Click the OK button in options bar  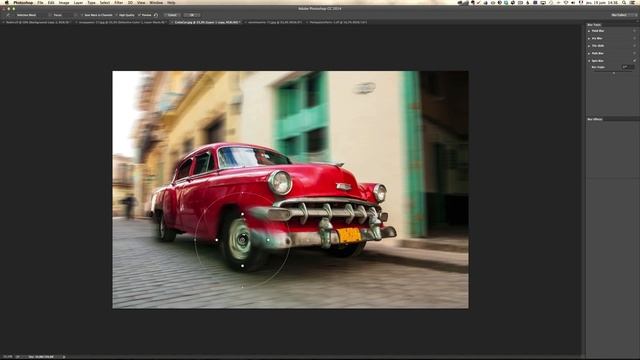point(191,15)
